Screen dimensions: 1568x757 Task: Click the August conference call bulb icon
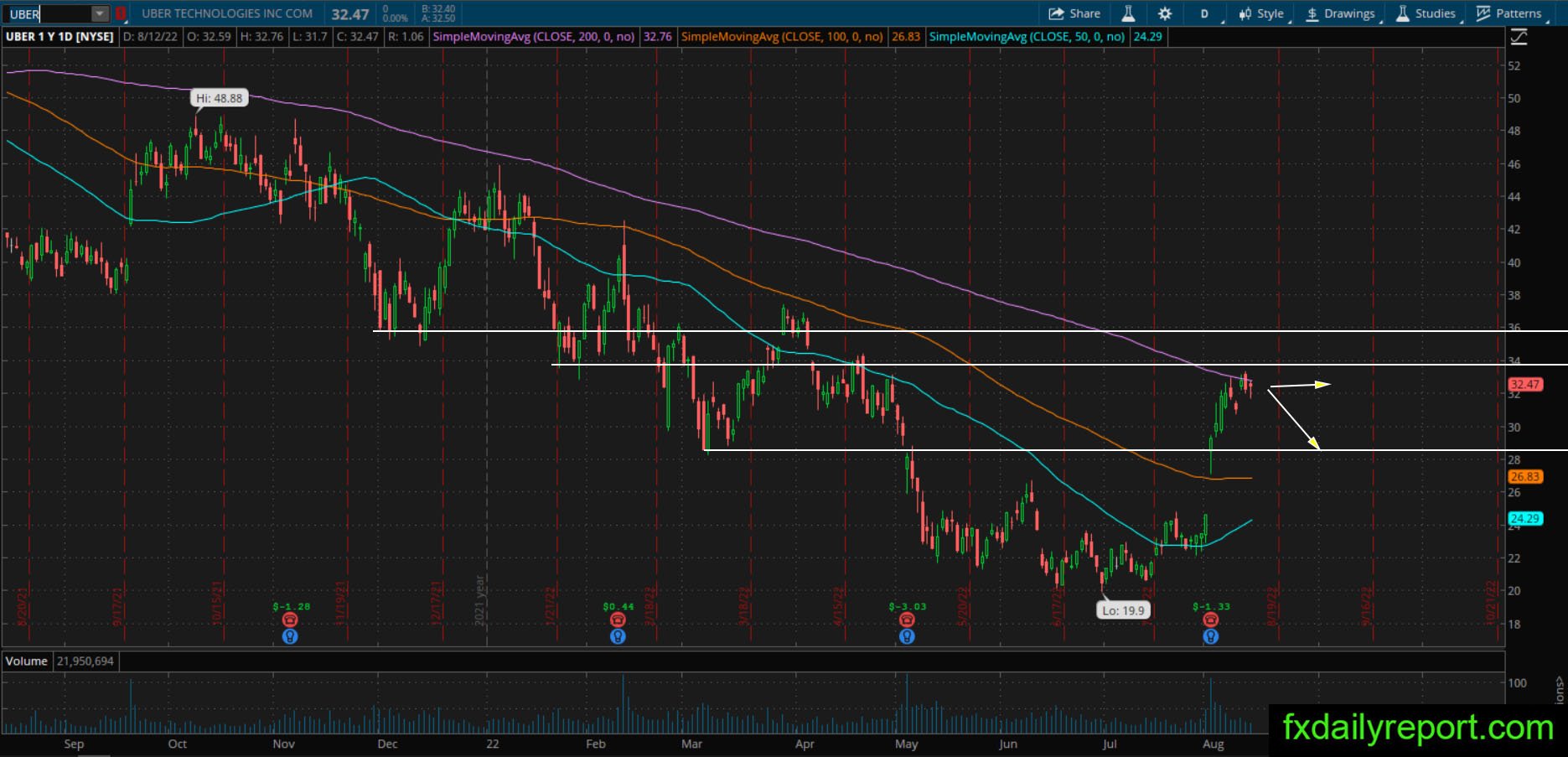tap(1211, 636)
